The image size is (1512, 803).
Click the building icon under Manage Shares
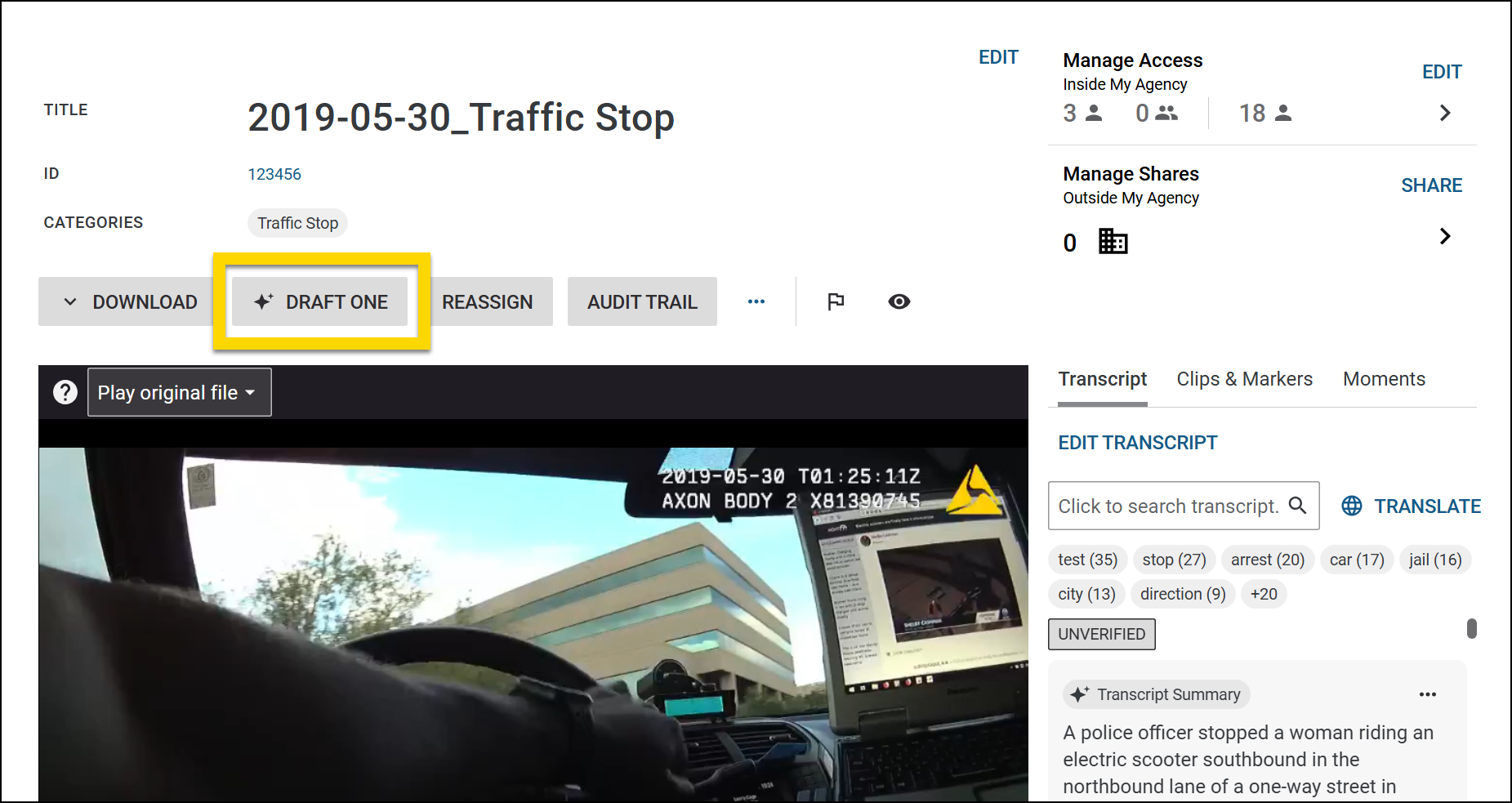tap(1113, 242)
